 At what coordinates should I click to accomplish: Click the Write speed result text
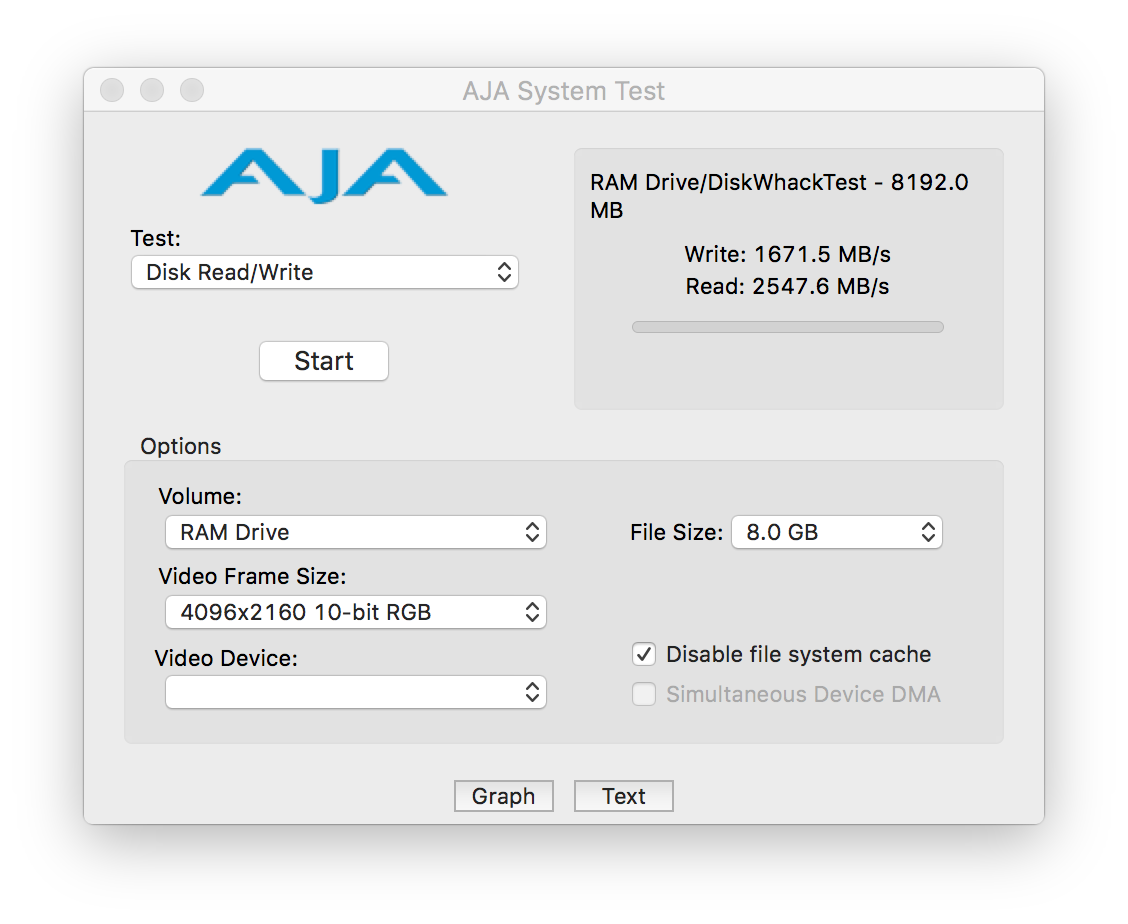[x=787, y=254]
